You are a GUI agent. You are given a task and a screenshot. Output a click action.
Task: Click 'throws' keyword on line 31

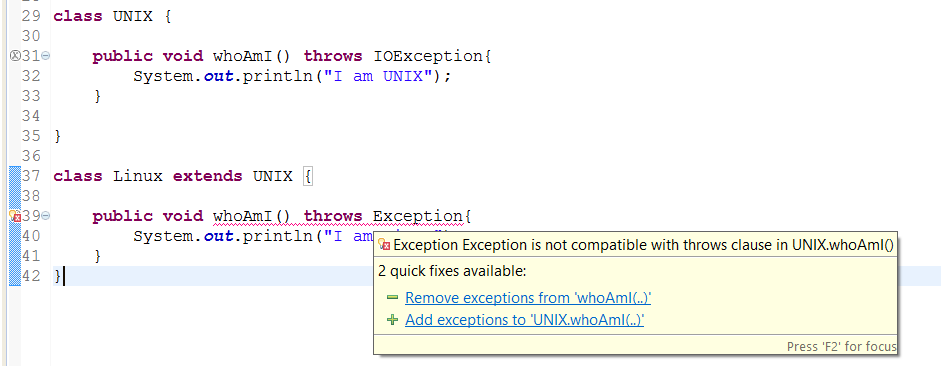tap(333, 56)
